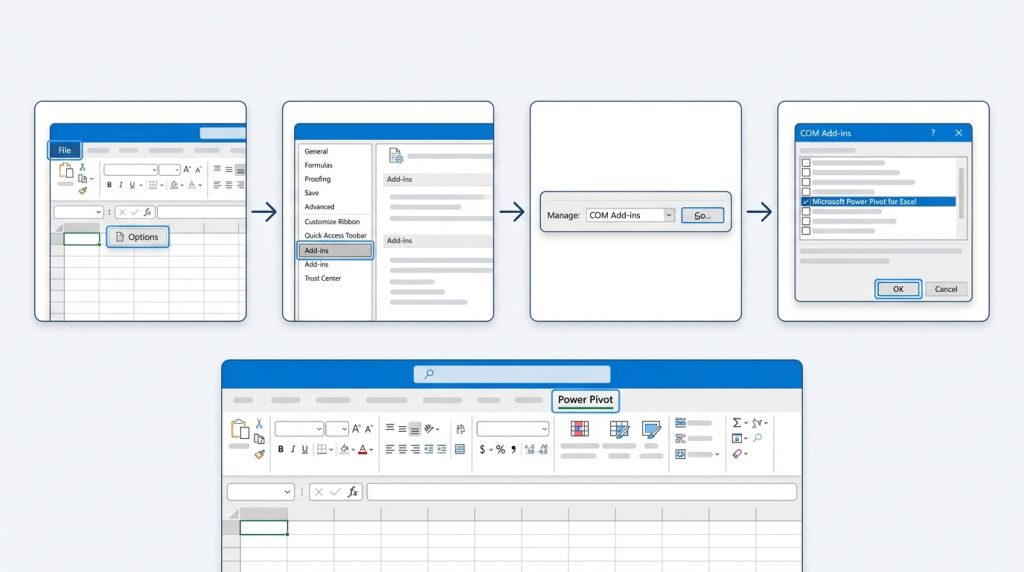The image size is (1024, 572).
Task: Select Format Painter brush in bottom Excel window
Action: tap(259, 454)
